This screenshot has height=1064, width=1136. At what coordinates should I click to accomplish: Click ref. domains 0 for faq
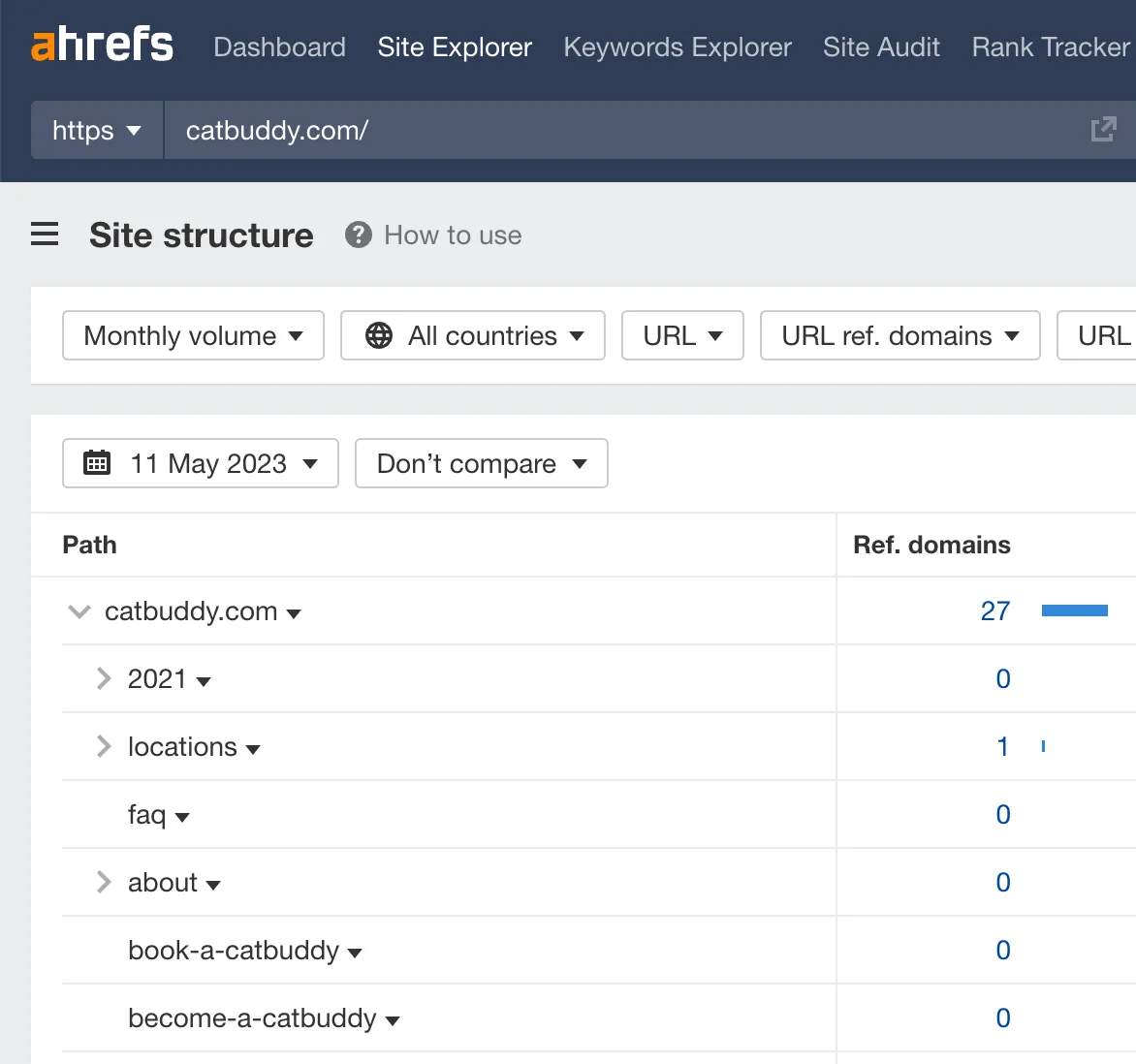1003,814
